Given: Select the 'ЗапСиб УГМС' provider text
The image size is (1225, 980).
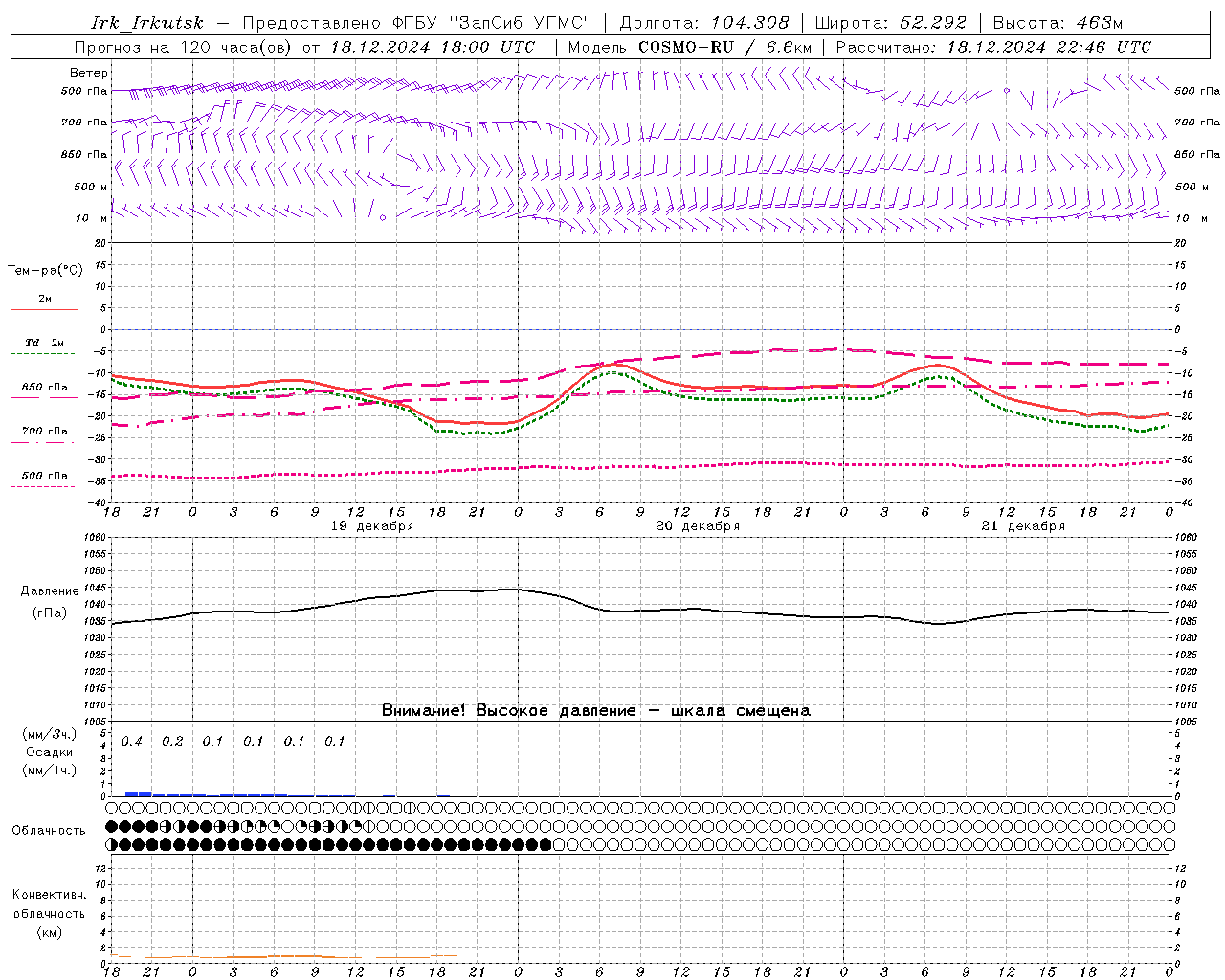Looking at the screenshot, I should [x=521, y=23].
